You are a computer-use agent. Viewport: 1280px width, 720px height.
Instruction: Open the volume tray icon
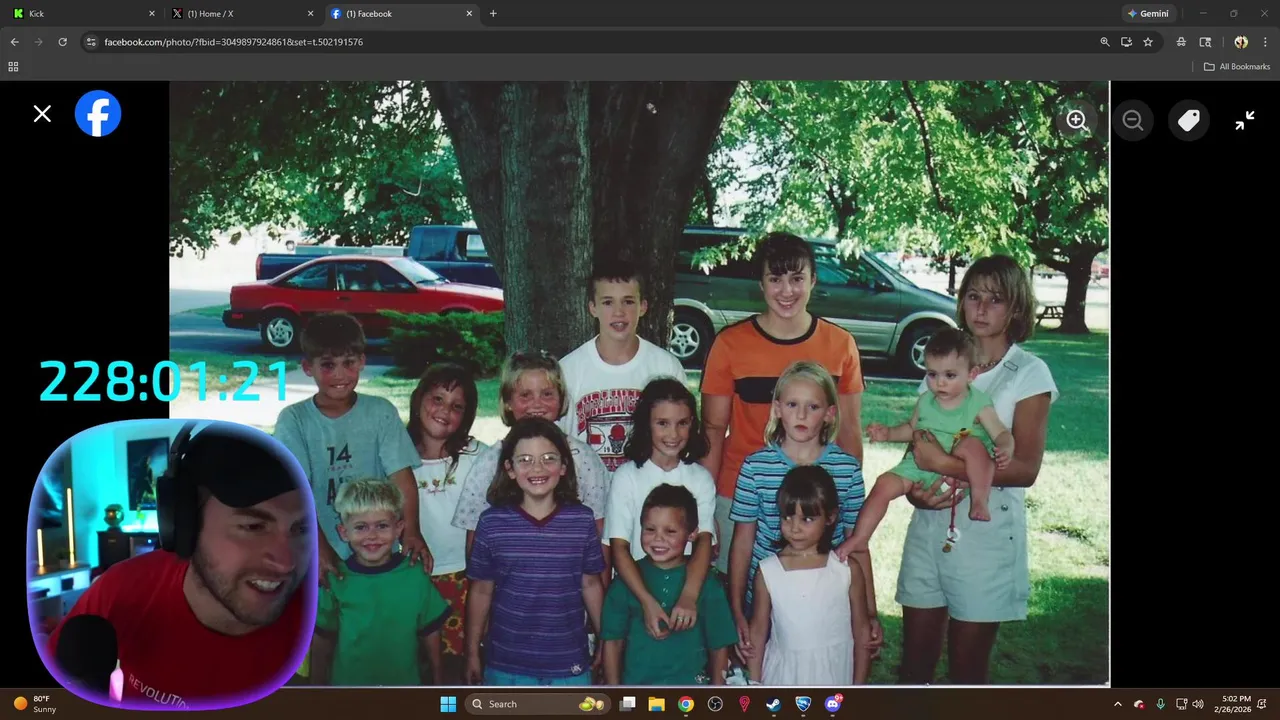(1198, 704)
